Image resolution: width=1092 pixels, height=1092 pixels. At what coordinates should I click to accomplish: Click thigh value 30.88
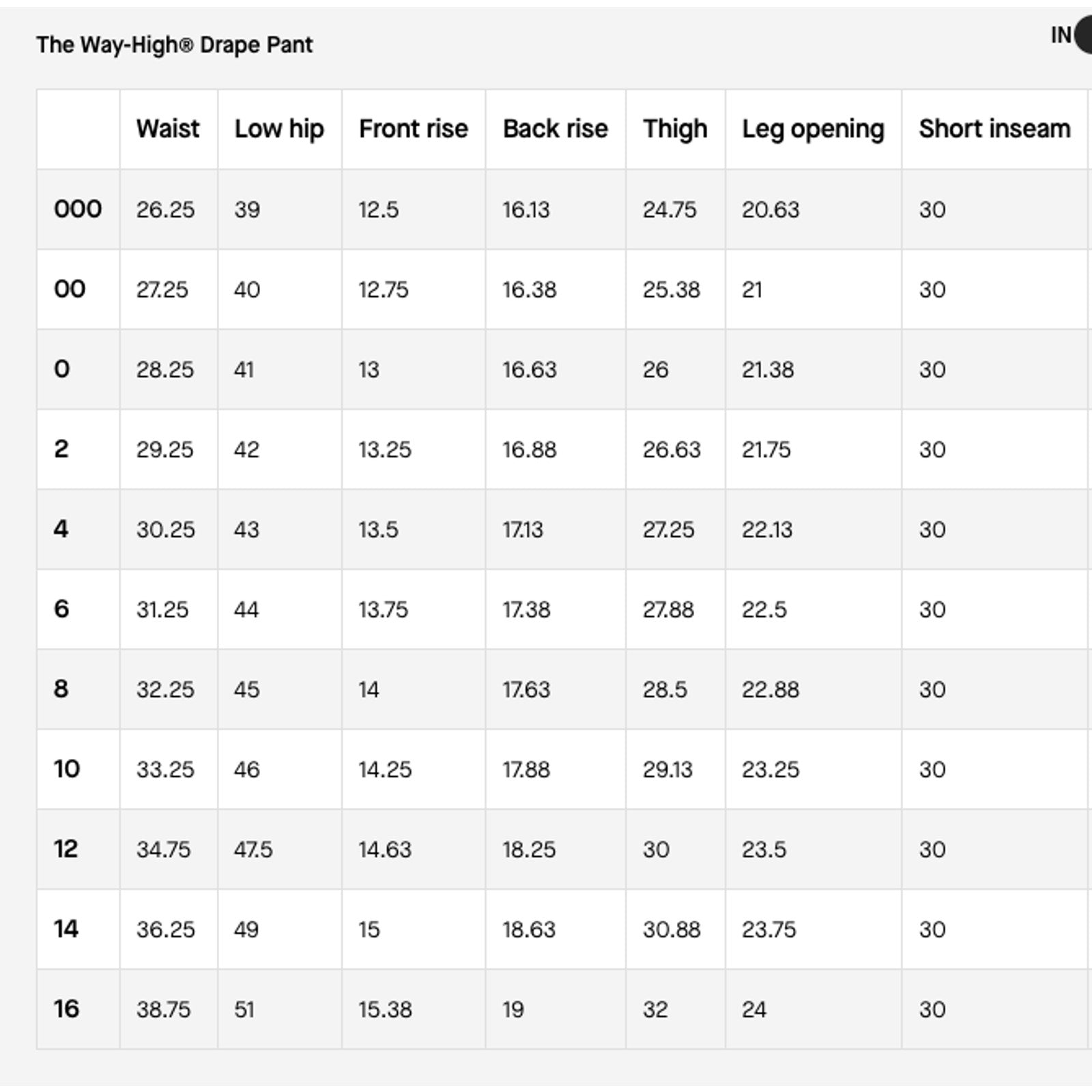tap(672, 930)
